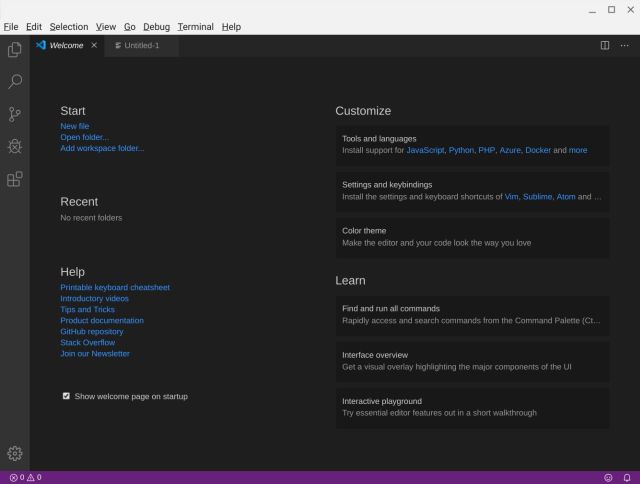Open Find and run all commands card
This screenshot has height=484, width=640.
tap(472, 315)
